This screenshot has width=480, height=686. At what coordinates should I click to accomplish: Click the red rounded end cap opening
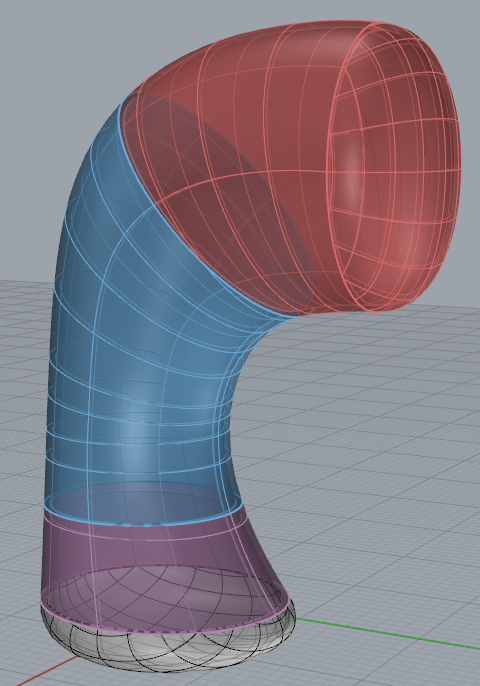tap(394, 166)
